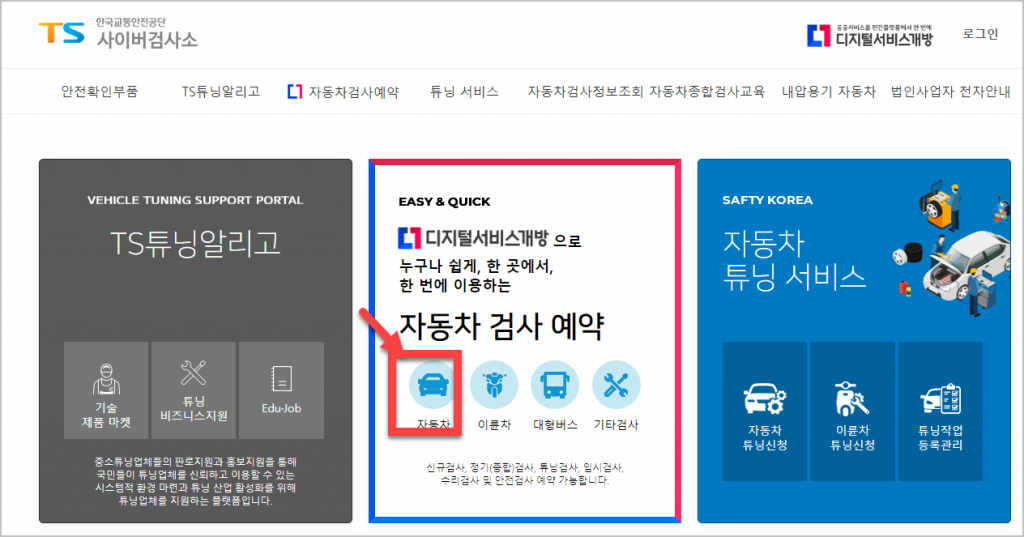Image resolution: width=1024 pixels, height=537 pixels.
Task: Click the 로그인 link
Action: coord(980,34)
